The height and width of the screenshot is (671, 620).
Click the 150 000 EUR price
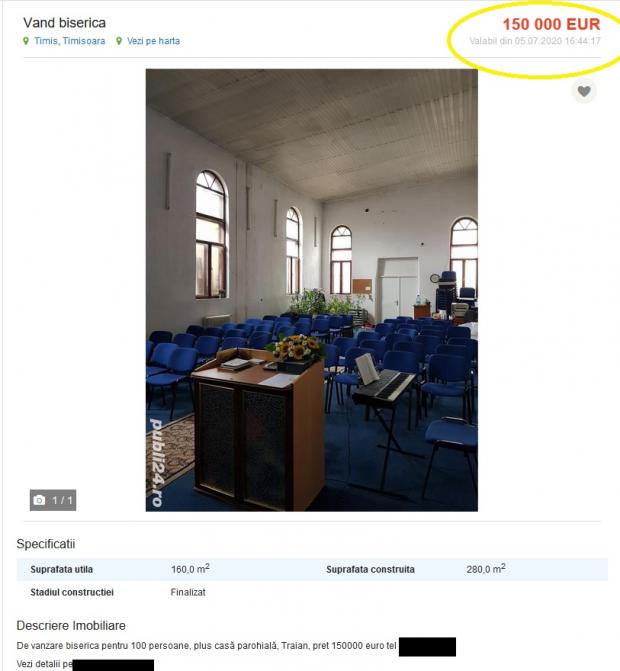tap(551, 24)
